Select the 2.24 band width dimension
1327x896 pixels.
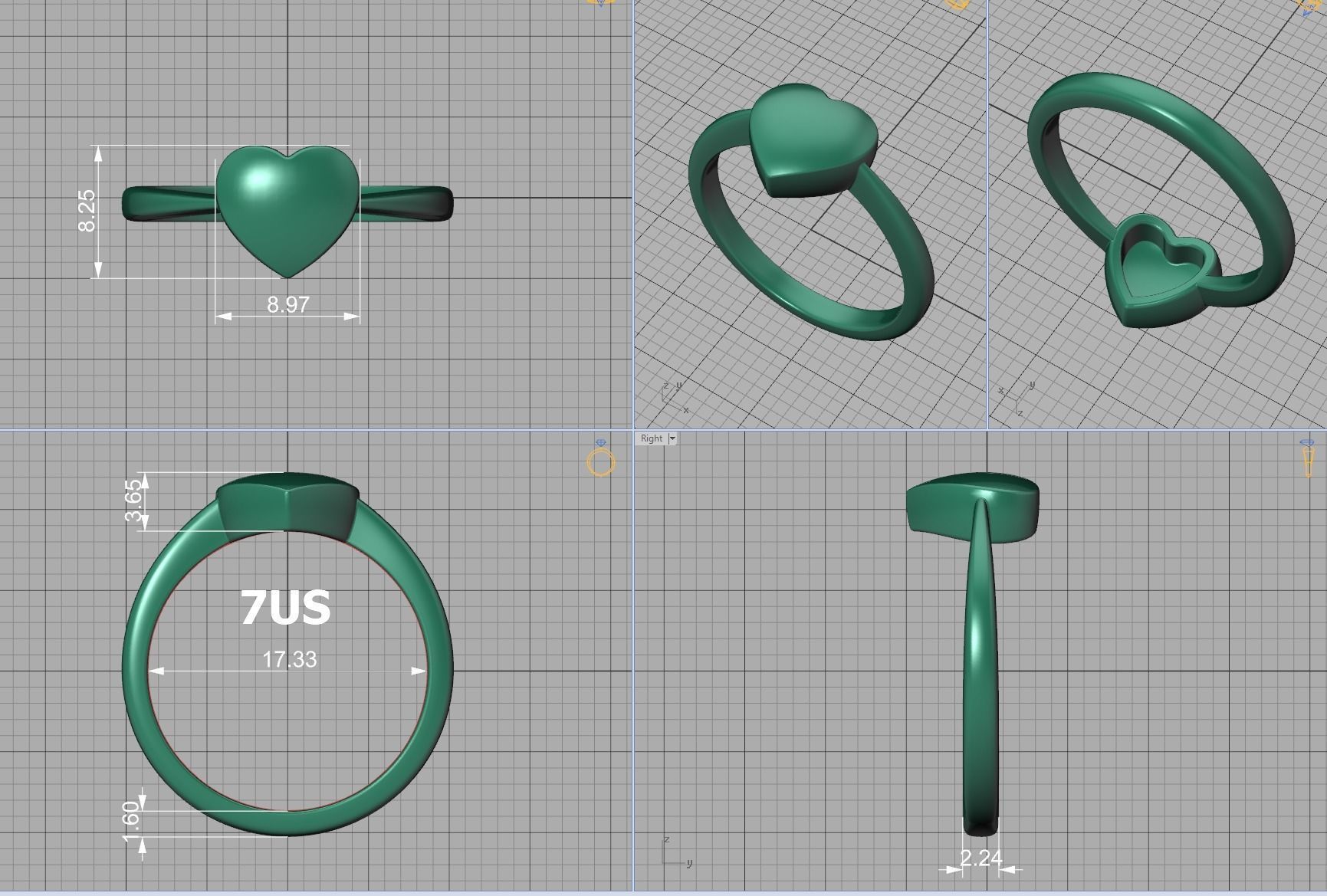point(980,858)
